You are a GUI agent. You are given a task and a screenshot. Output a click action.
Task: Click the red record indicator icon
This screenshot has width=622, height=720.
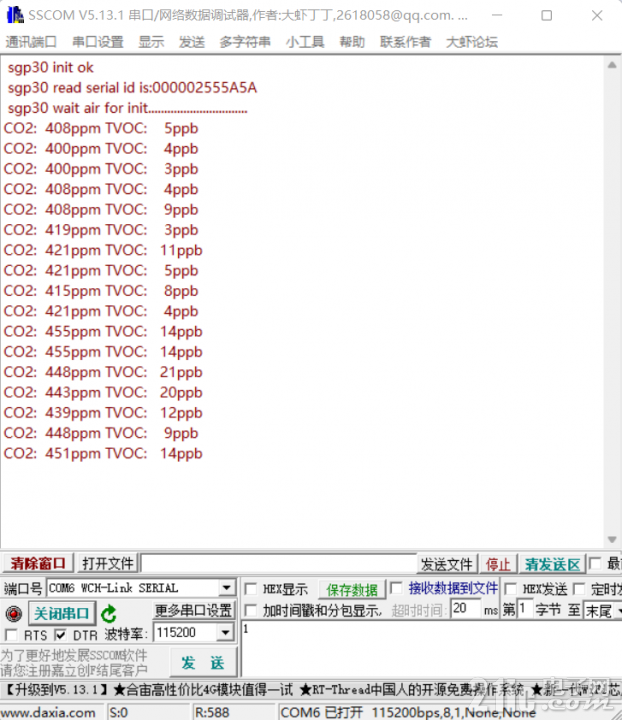coord(13,613)
